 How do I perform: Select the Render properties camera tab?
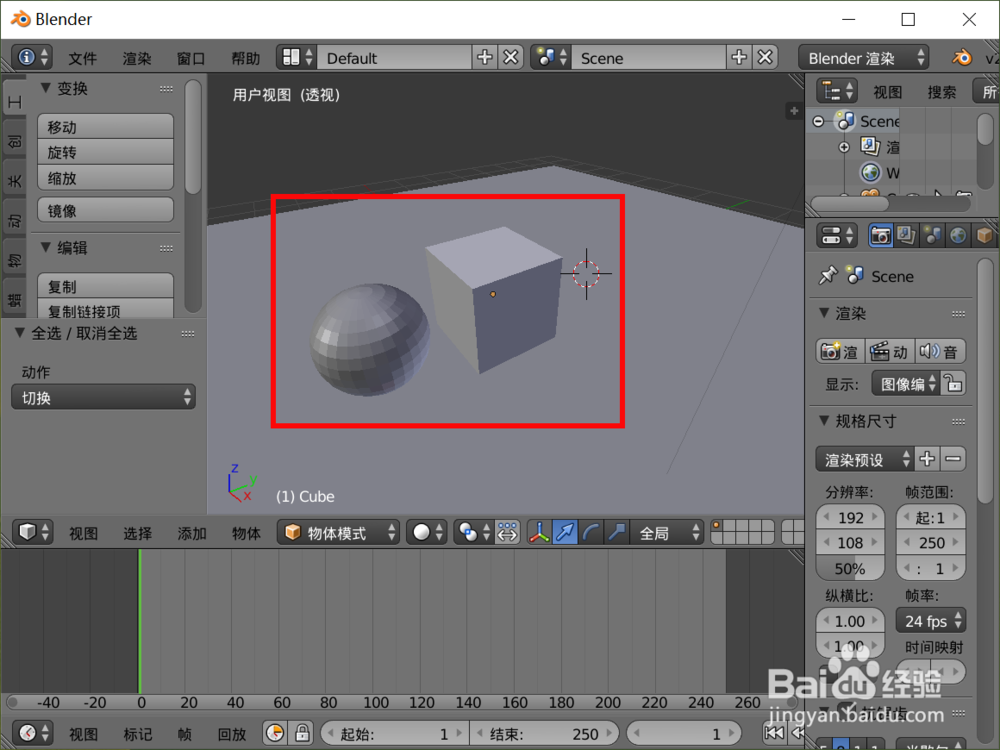881,236
